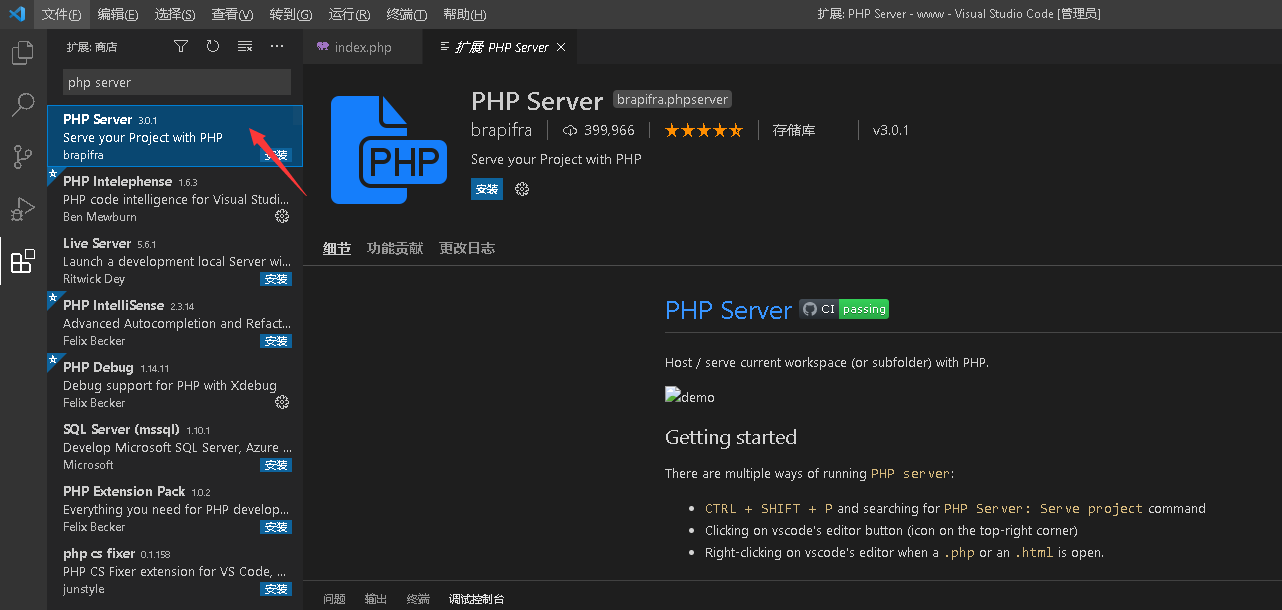Open the Source Control view

[22, 156]
